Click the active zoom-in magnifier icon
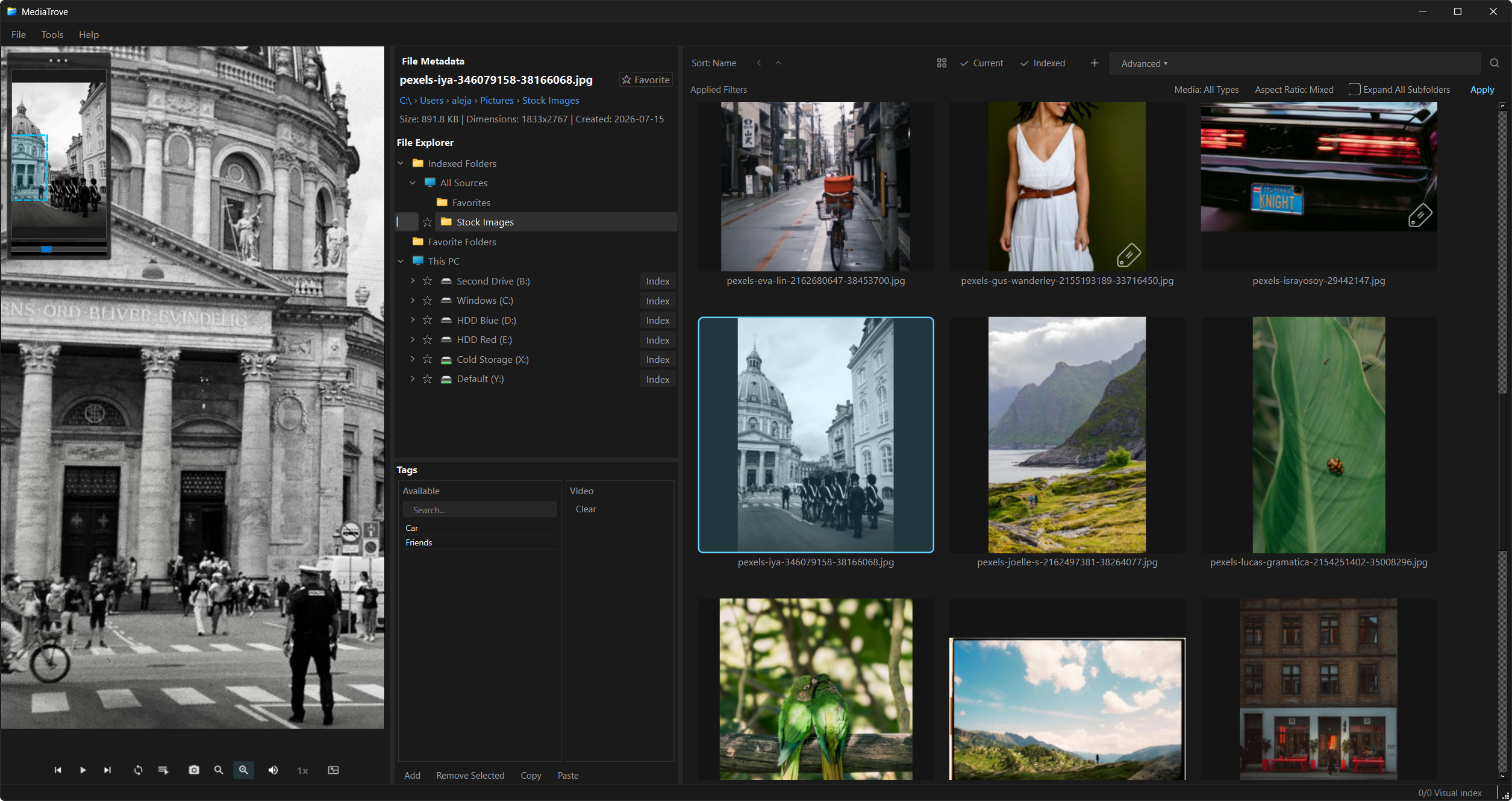 click(x=243, y=770)
